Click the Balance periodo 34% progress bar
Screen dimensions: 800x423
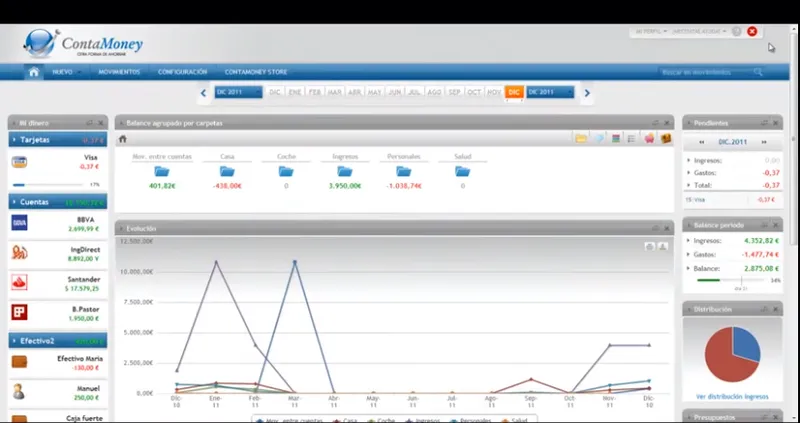(731, 280)
